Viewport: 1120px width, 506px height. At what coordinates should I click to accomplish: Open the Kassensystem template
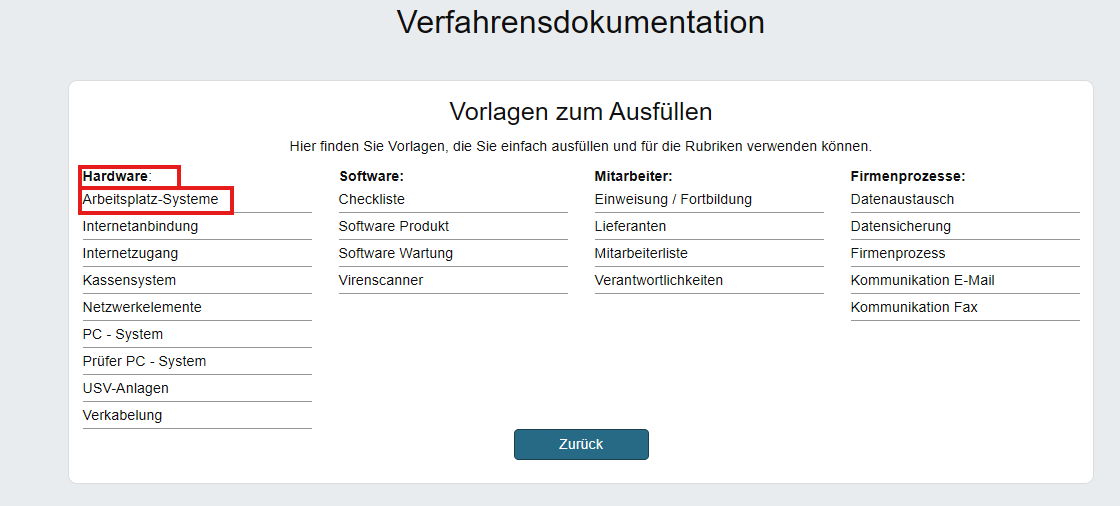[129, 280]
